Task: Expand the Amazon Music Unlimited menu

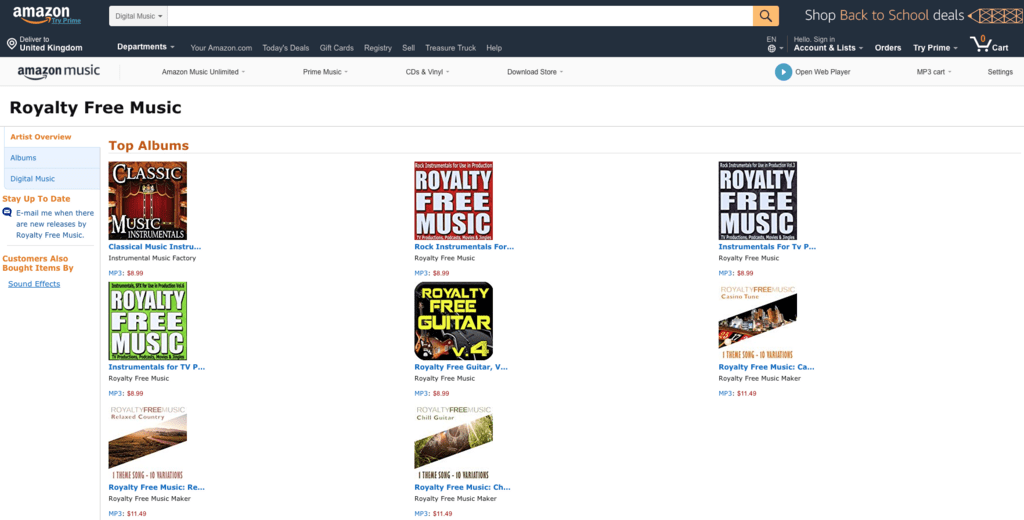Action: coord(203,72)
